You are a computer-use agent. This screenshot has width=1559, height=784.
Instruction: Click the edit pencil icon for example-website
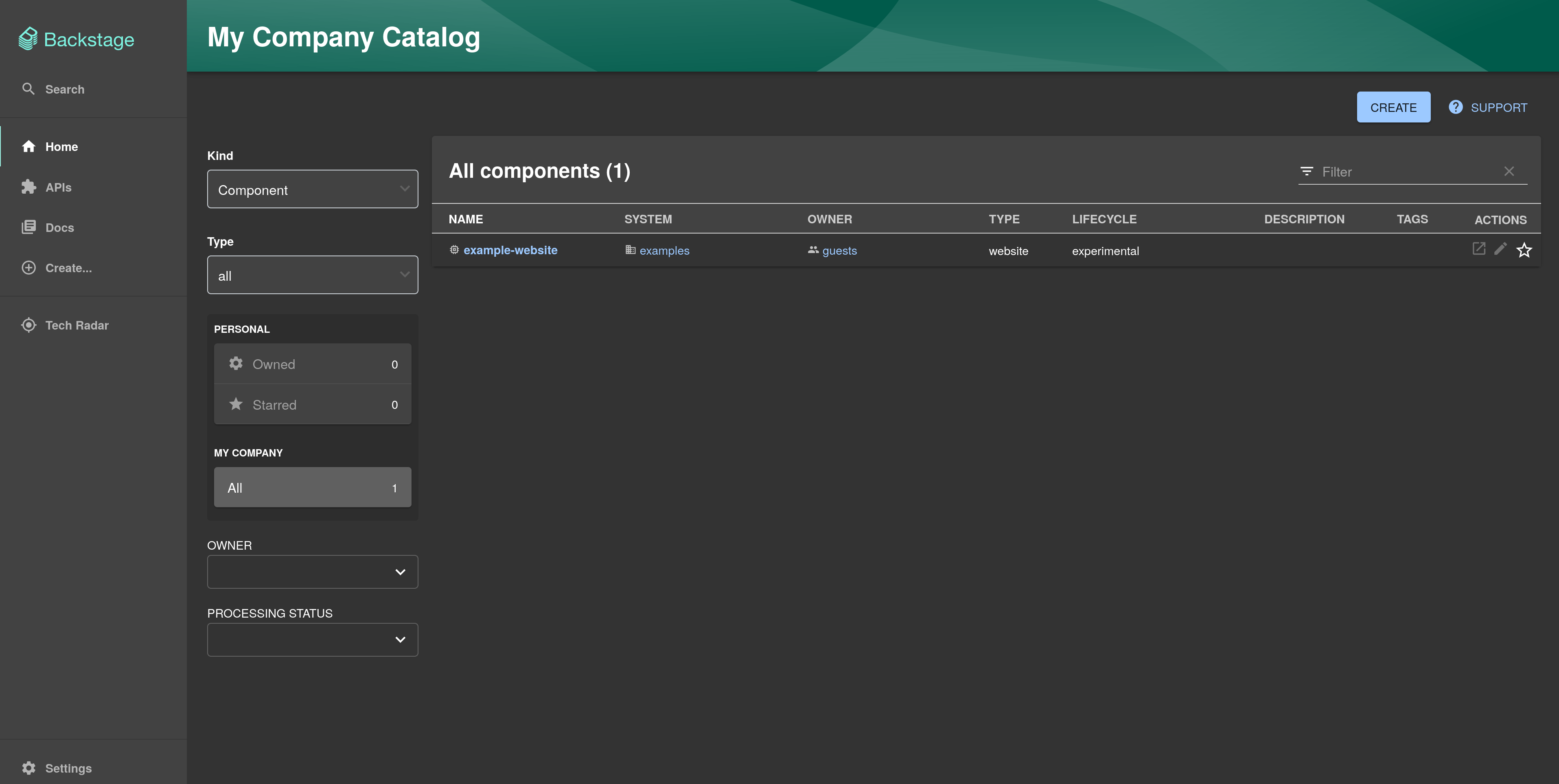click(1500, 249)
